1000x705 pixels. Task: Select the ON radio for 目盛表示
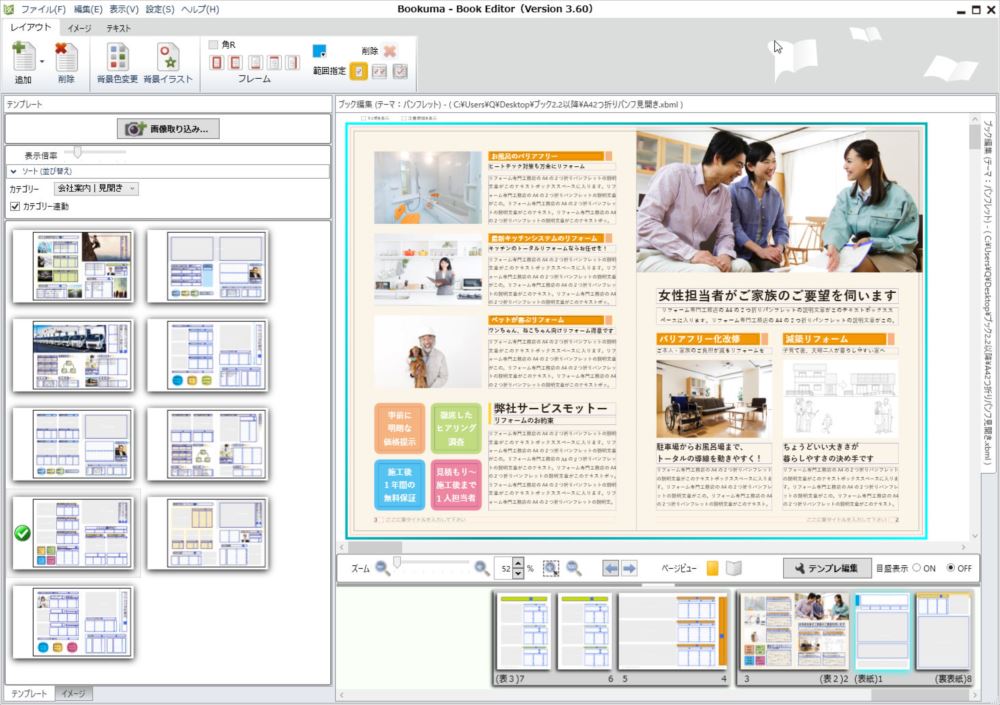(x=916, y=568)
